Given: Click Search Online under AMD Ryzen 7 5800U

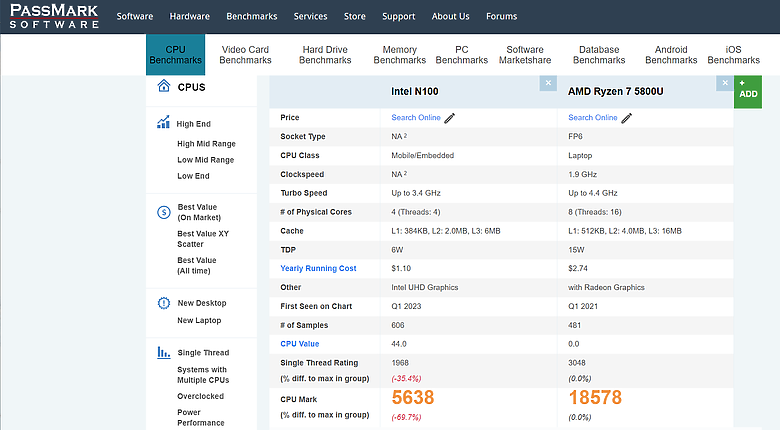Looking at the screenshot, I should [x=593, y=117].
